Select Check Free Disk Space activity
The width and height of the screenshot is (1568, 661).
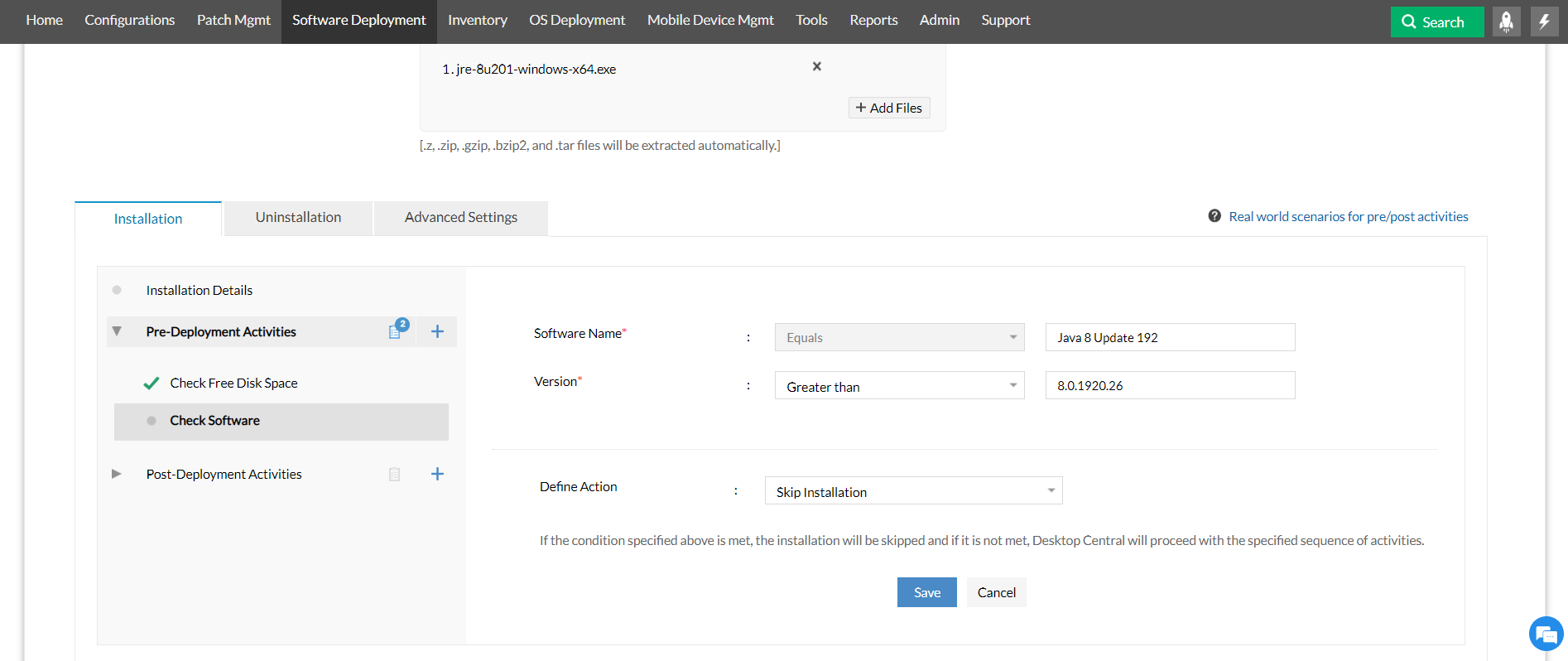pyautogui.click(x=233, y=383)
